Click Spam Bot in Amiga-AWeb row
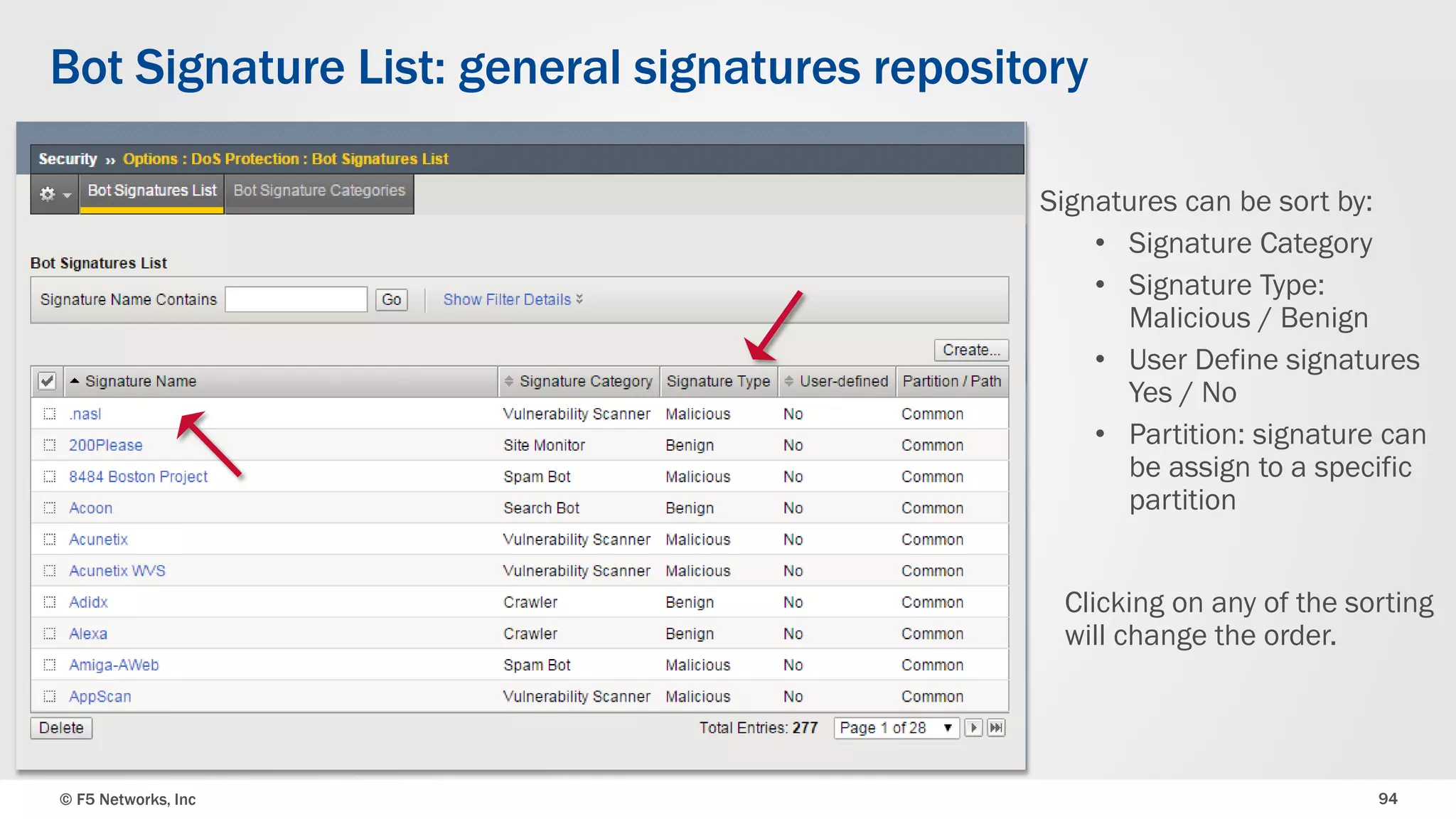 [x=537, y=665]
